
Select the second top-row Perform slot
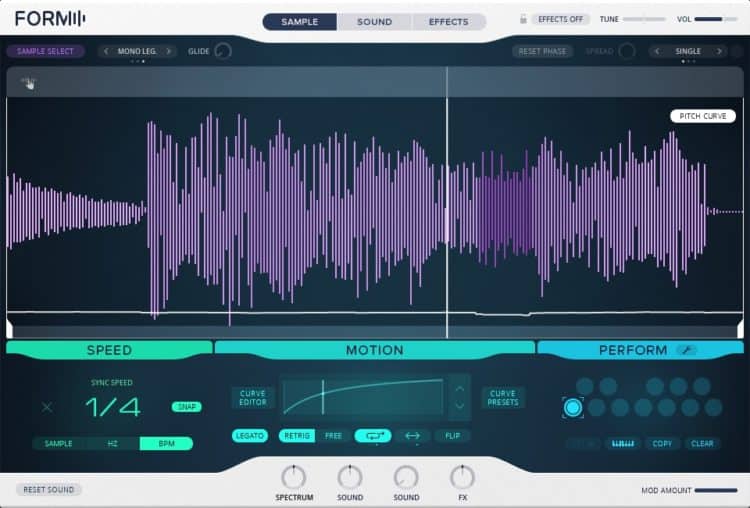click(608, 386)
